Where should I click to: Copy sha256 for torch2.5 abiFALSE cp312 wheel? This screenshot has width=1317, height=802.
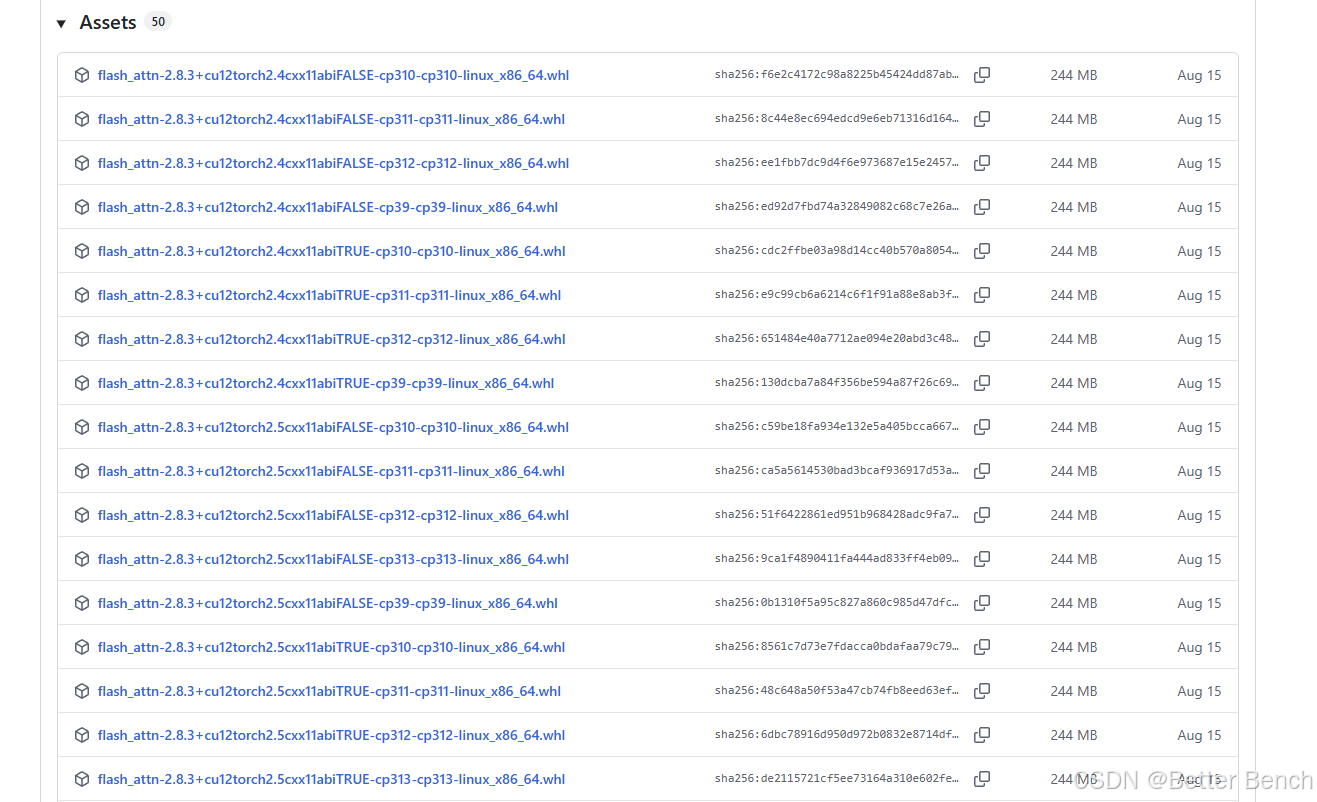click(x=982, y=515)
